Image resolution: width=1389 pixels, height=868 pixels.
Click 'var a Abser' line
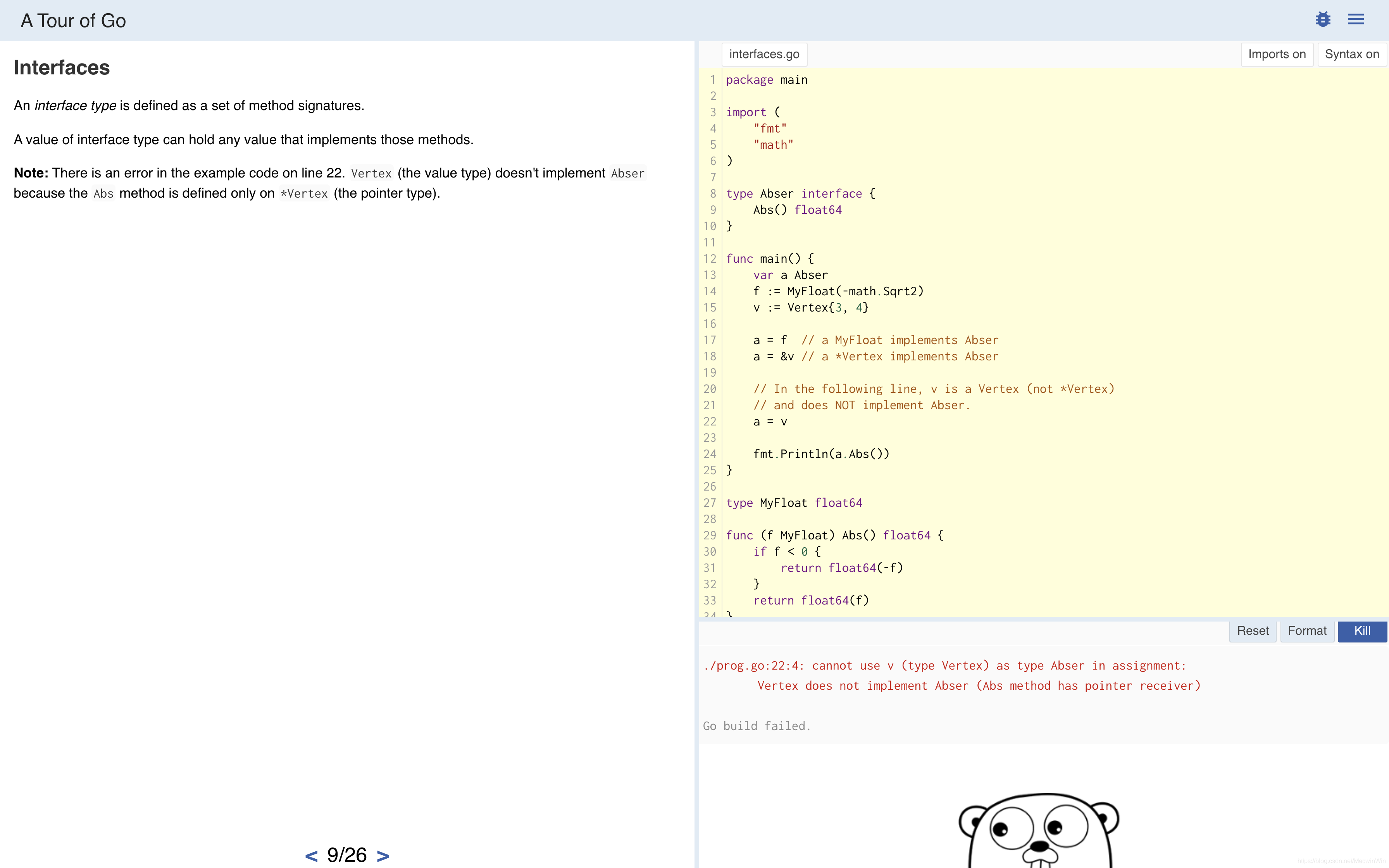pos(790,275)
